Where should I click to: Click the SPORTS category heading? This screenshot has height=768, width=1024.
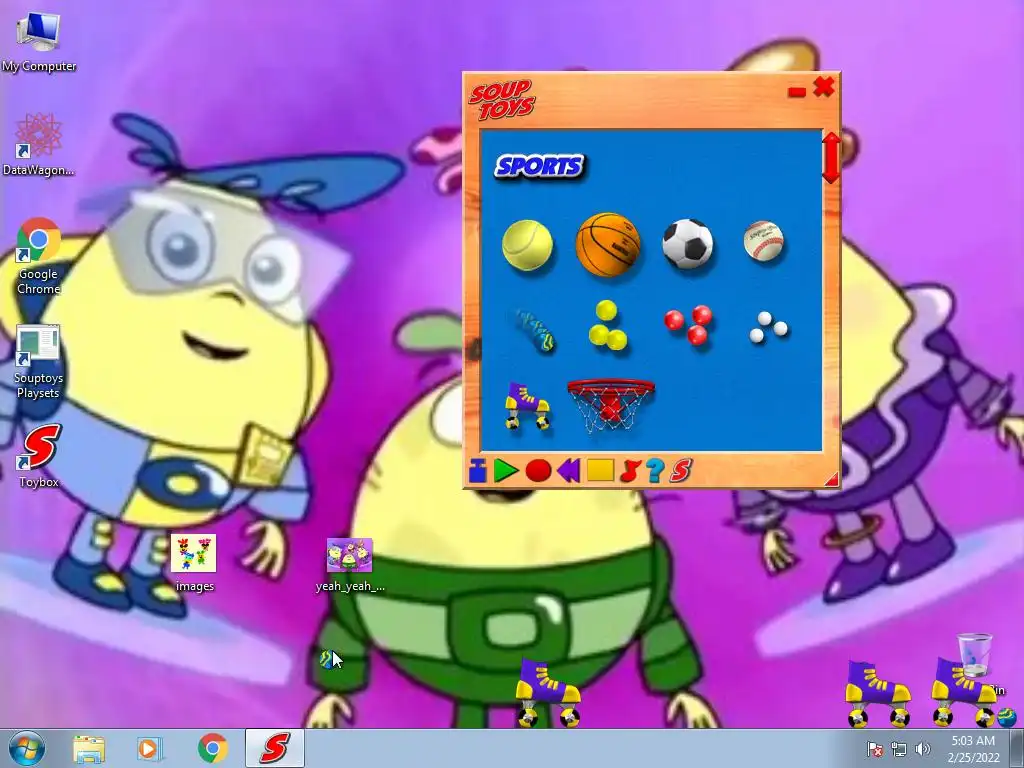pos(539,166)
